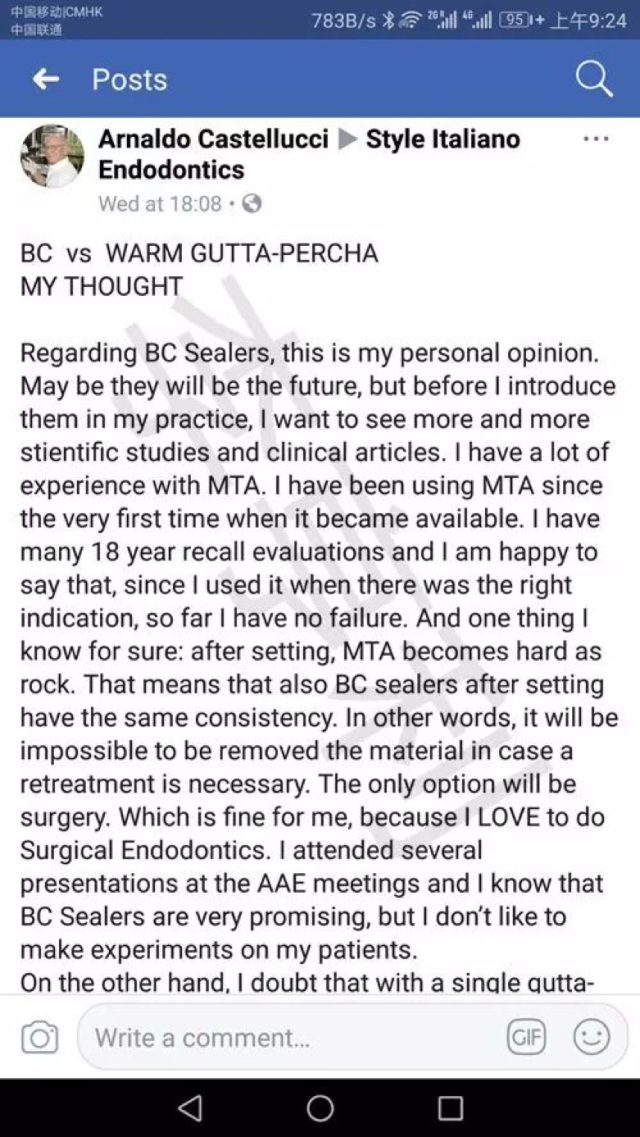Tap the GIF button in comment box

(528, 1038)
